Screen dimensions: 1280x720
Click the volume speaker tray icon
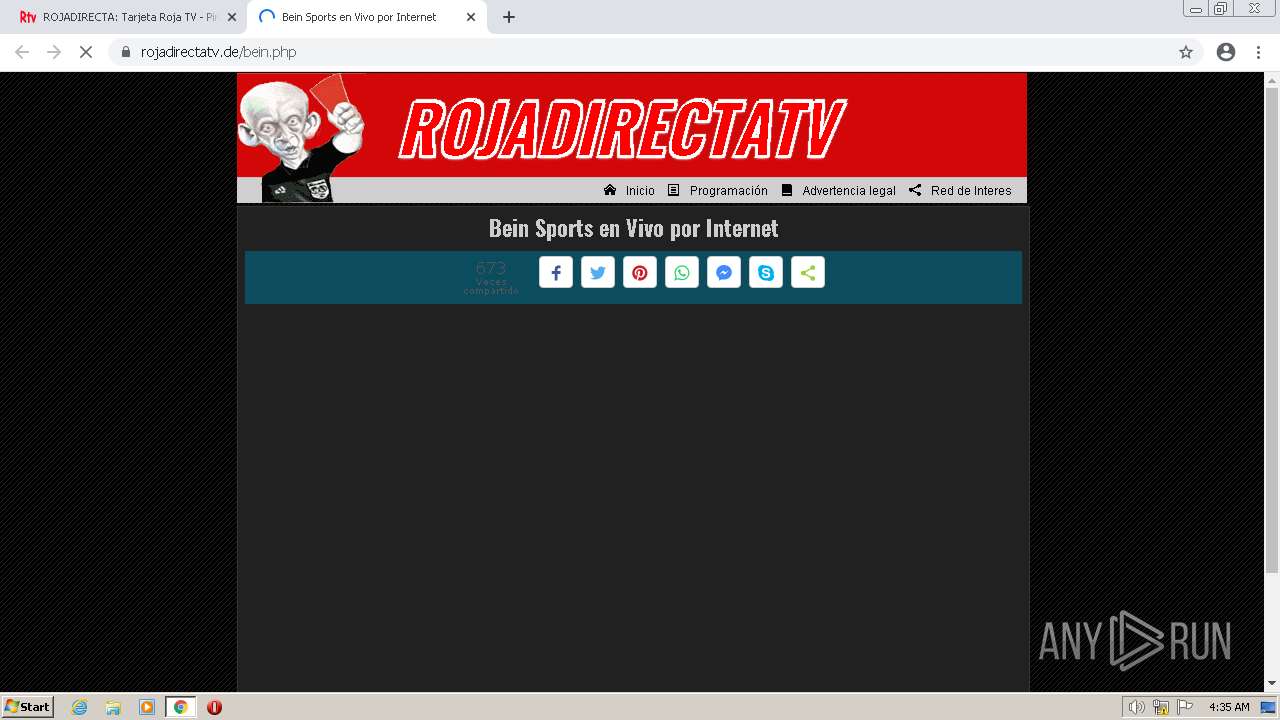click(1136, 707)
